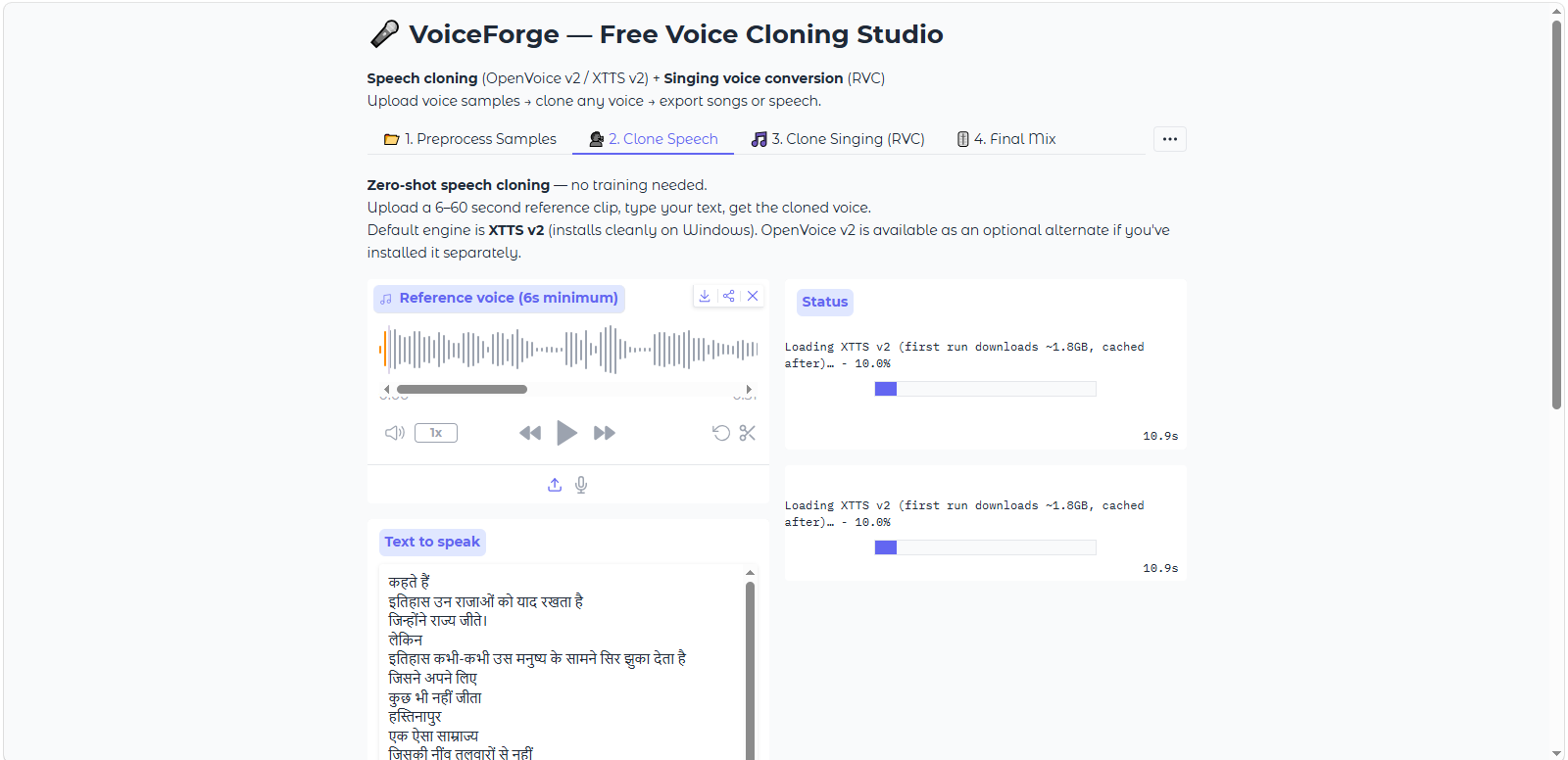Click the main page vertical scrollbar thumb
1568x760 pixels.
coord(1557,214)
